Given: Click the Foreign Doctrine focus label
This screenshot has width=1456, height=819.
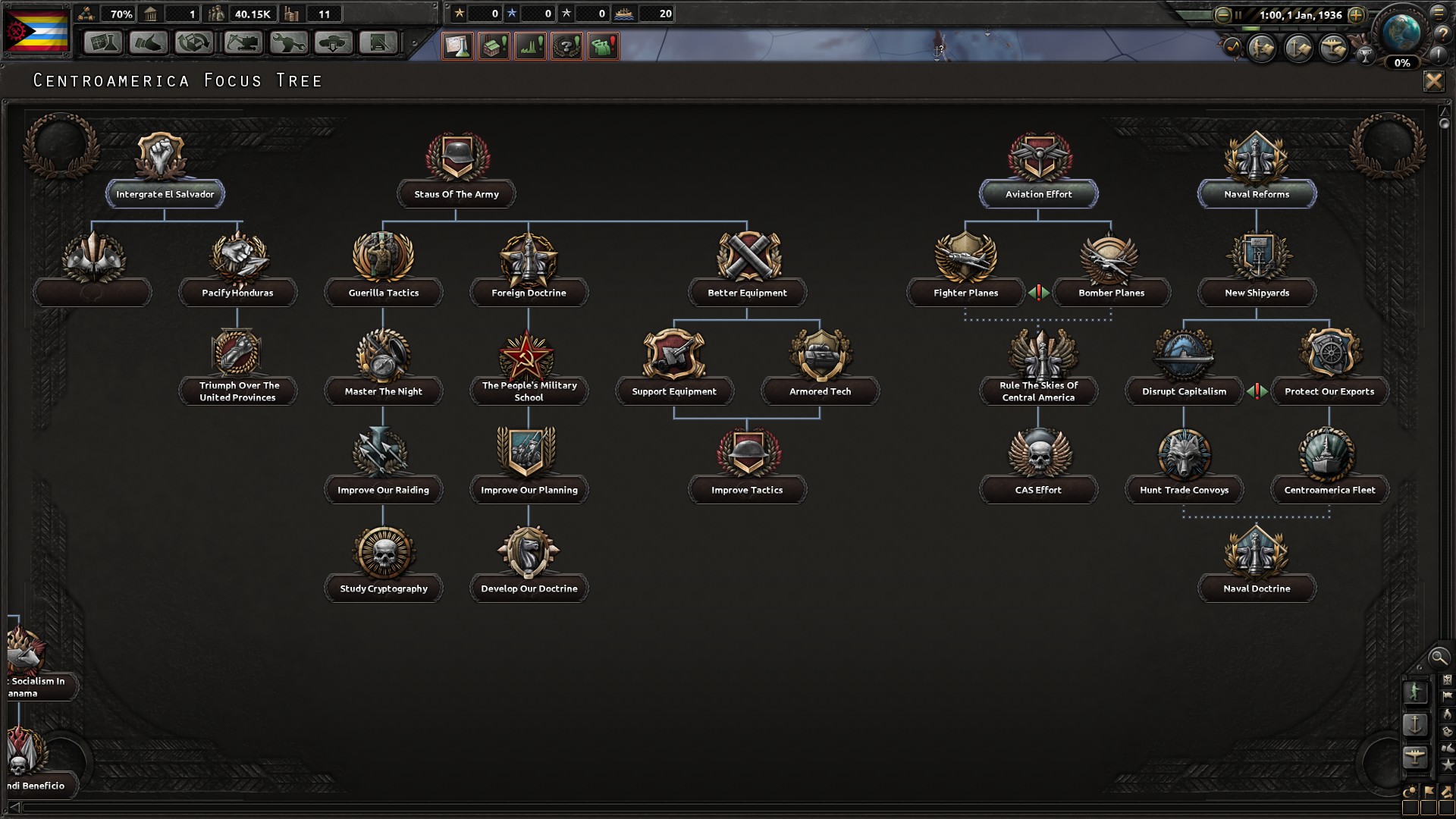Looking at the screenshot, I should point(529,293).
